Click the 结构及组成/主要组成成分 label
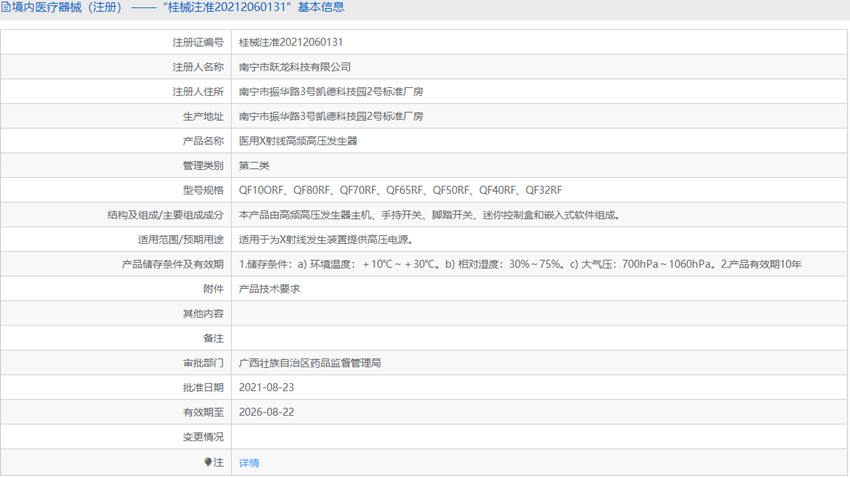Image resolution: width=850 pixels, height=478 pixels. click(165, 215)
